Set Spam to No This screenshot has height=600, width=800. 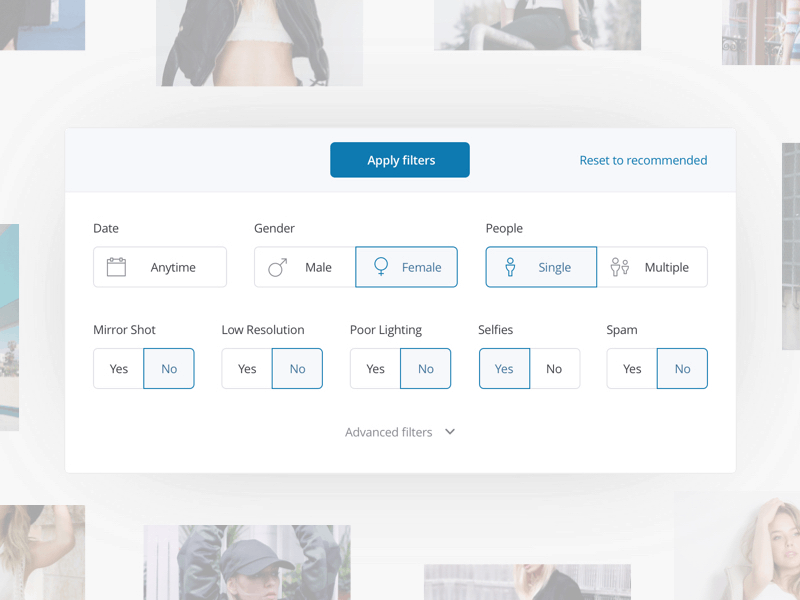[x=682, y=369]
